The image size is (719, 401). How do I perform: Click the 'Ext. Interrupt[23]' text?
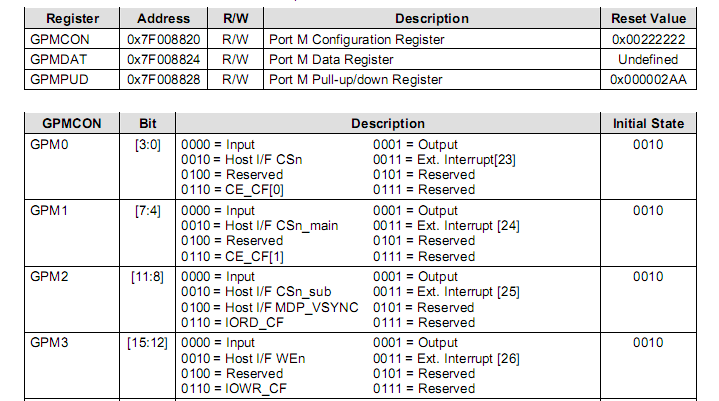[446, 160]
